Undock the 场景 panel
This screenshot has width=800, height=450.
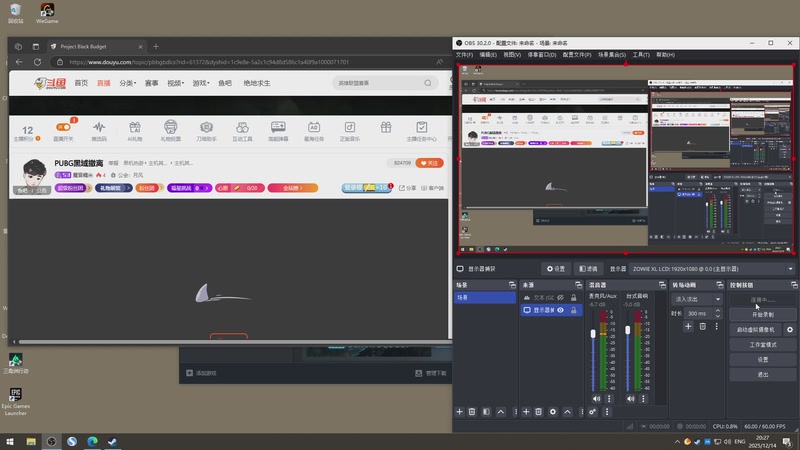(x=512, y=285)
